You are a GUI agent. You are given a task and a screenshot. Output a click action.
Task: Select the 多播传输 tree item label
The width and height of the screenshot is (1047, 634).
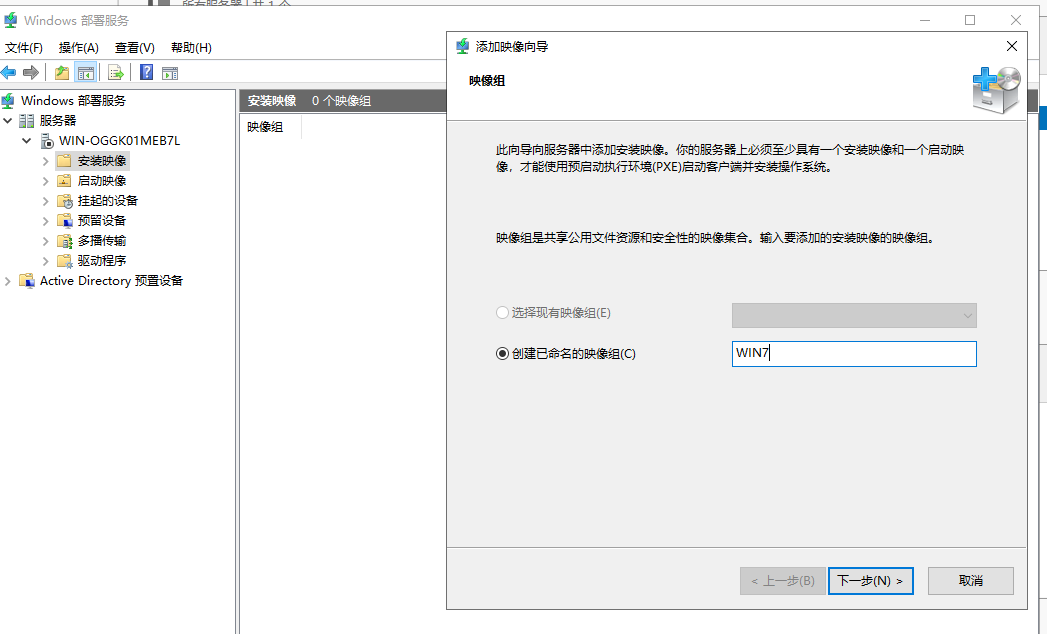click(x=101, y=241)
